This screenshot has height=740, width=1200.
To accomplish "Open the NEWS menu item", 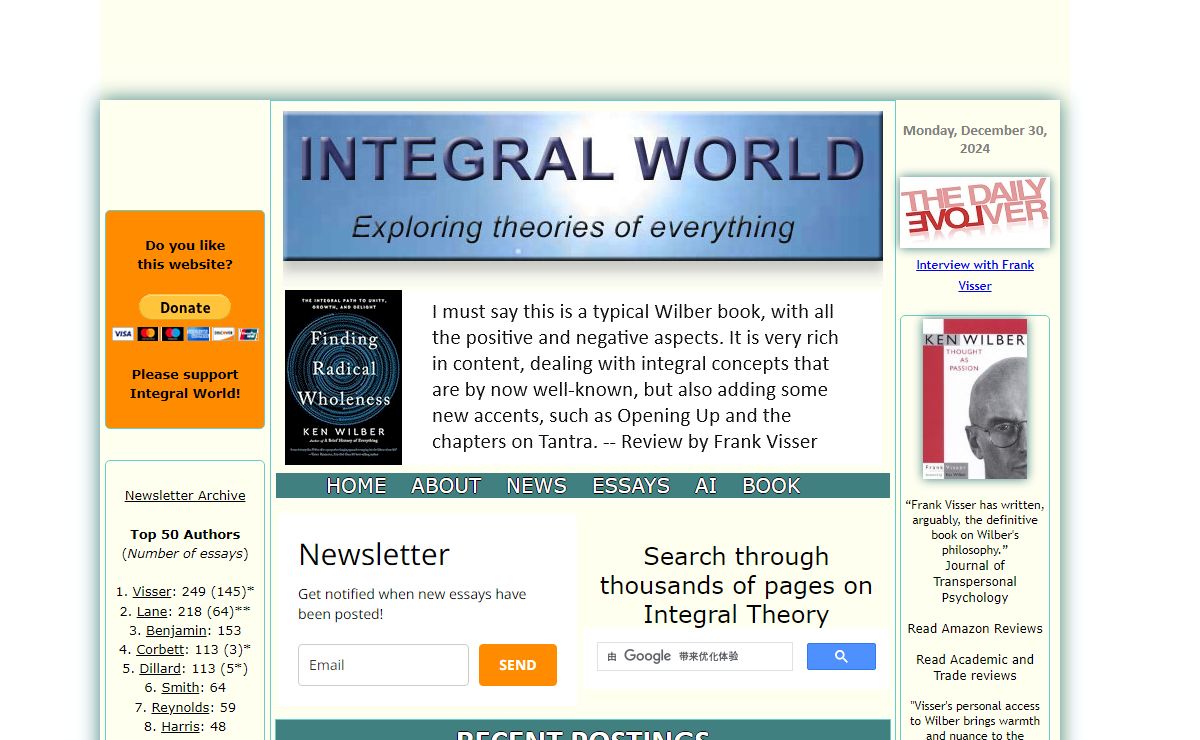I will point(536,486).
